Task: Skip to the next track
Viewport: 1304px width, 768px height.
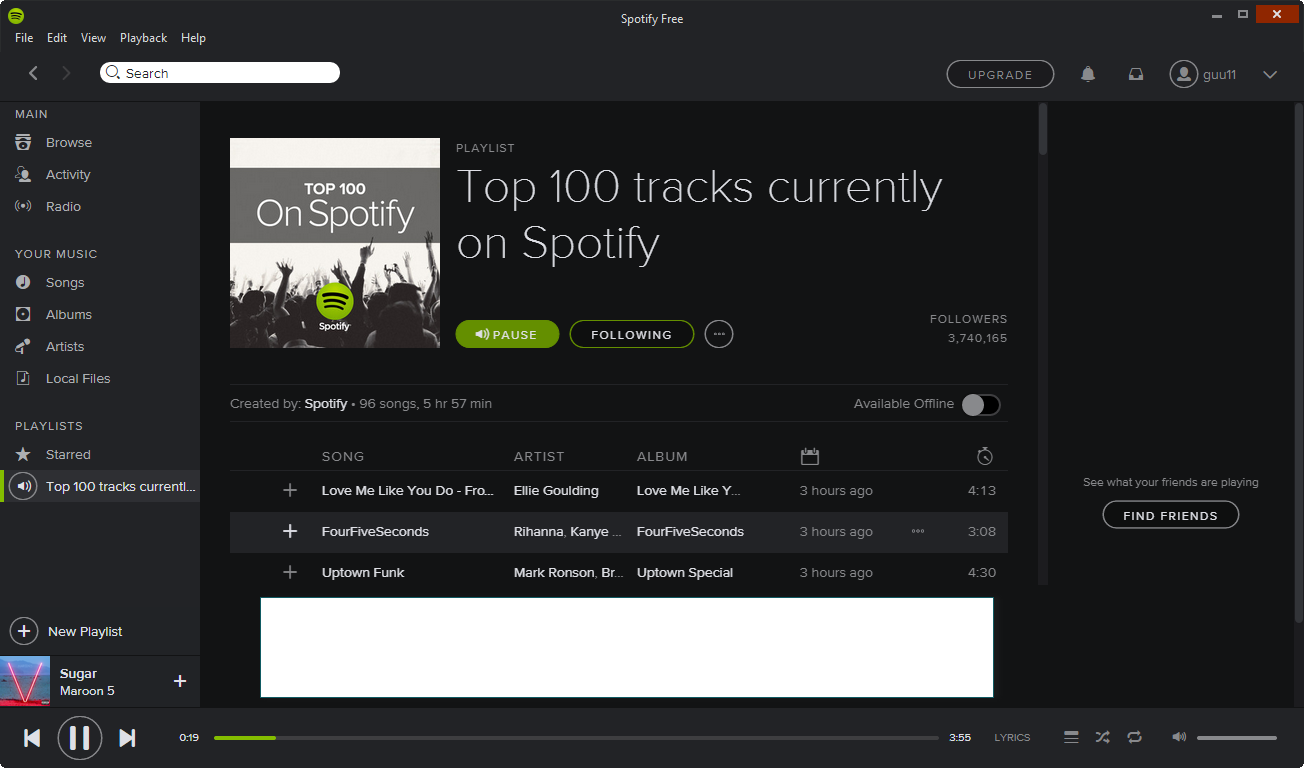Action: (127, 738)
